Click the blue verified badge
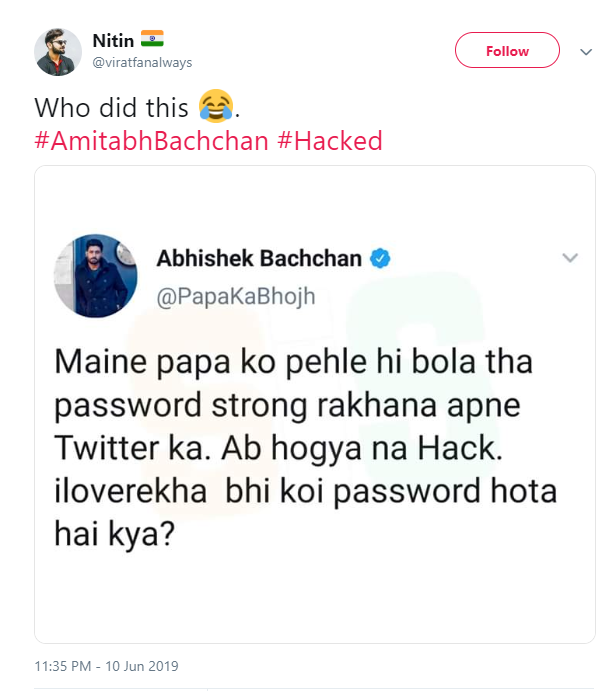 point(380,259)
